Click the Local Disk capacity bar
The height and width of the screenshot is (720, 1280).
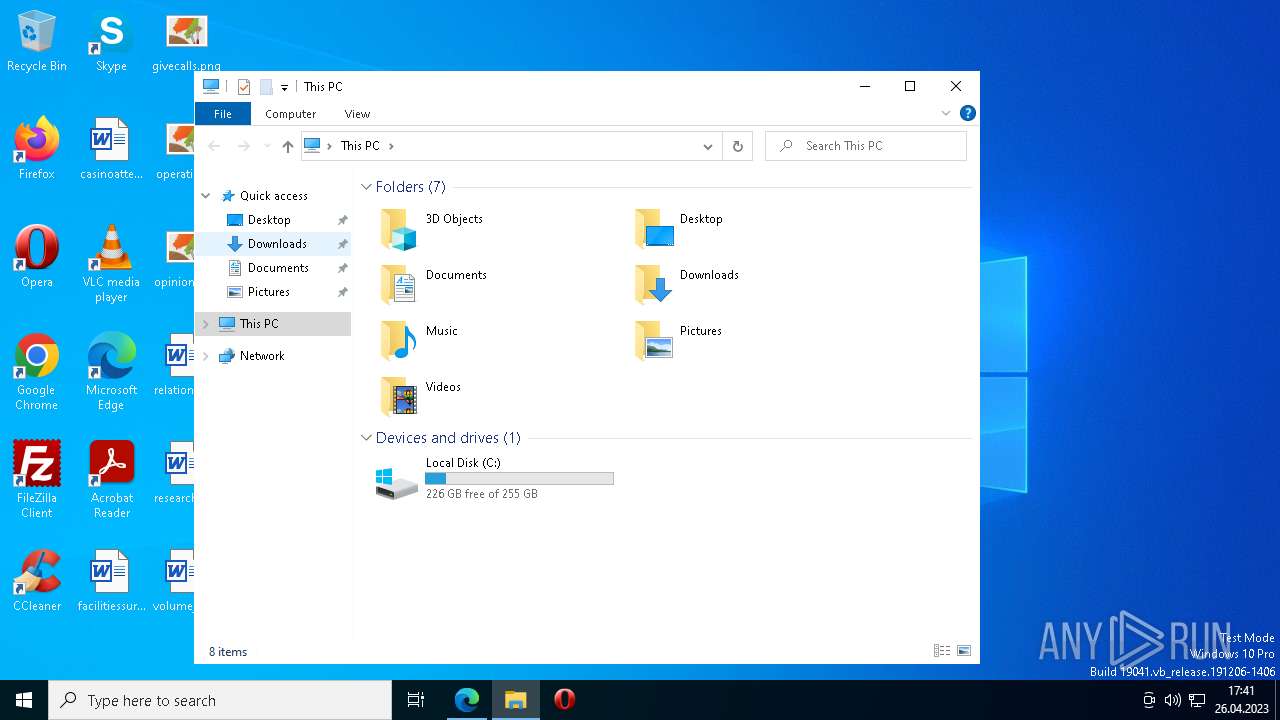519,479
